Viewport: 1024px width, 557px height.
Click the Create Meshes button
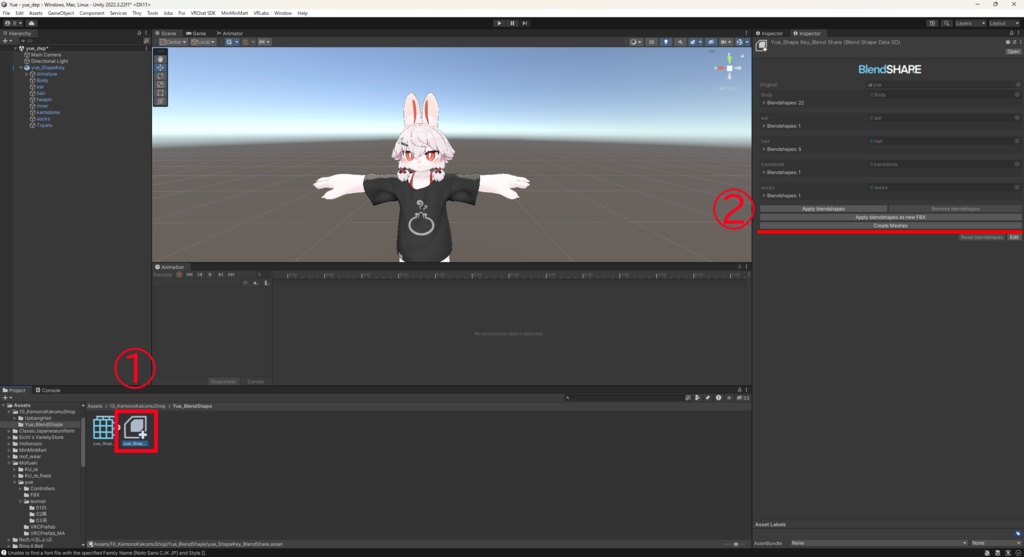point(890,226)
